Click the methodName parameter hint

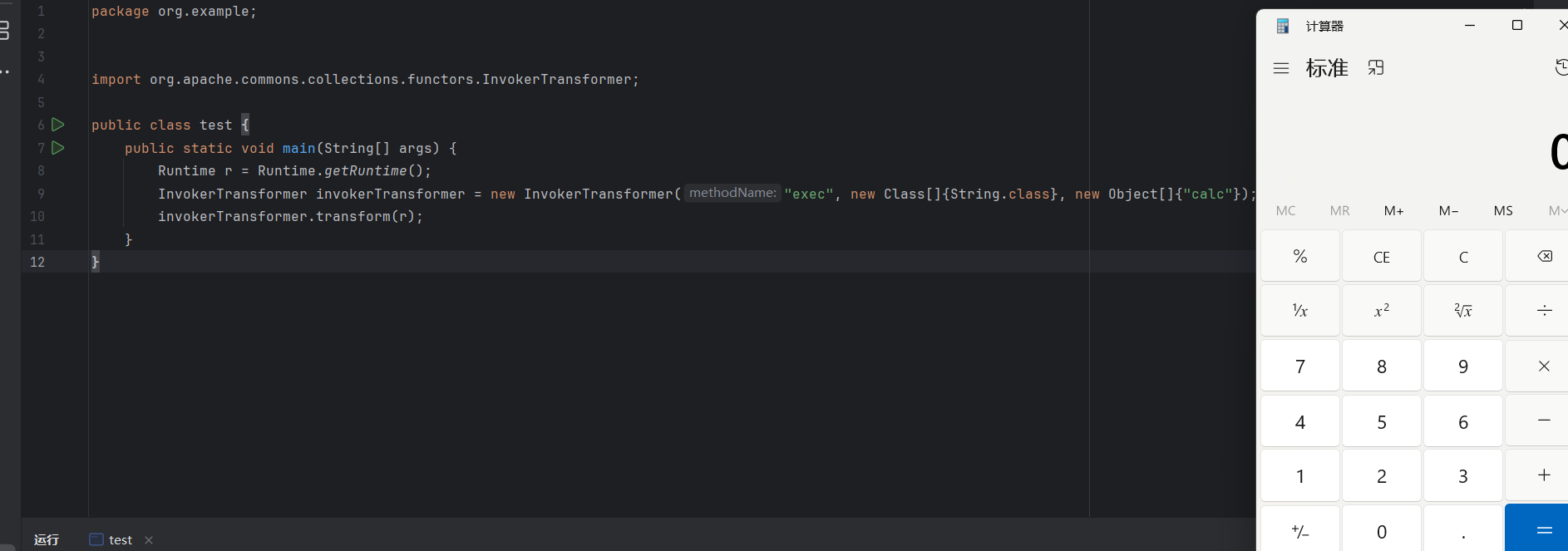(732, 193)
